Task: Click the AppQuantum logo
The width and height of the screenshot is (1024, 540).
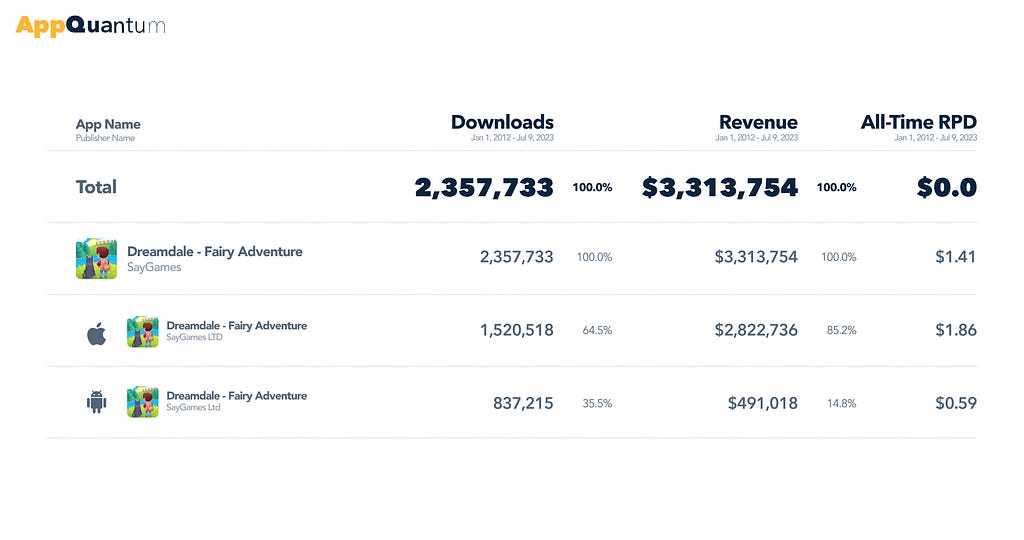Action: [90, 25]
